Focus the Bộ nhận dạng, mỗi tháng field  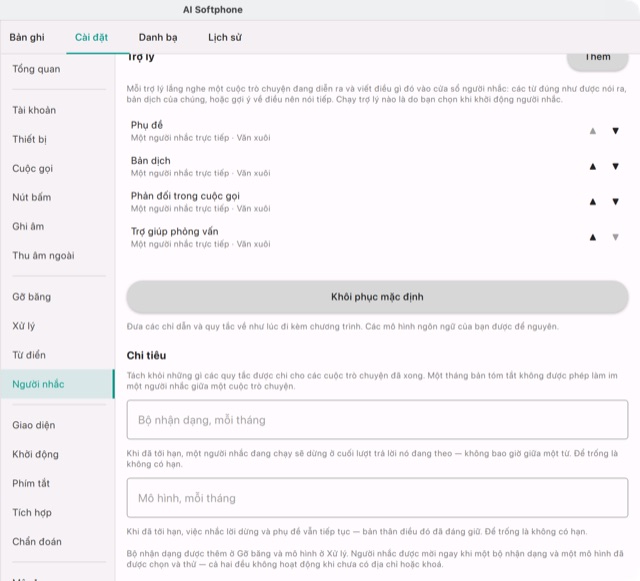tap(377, 420)
